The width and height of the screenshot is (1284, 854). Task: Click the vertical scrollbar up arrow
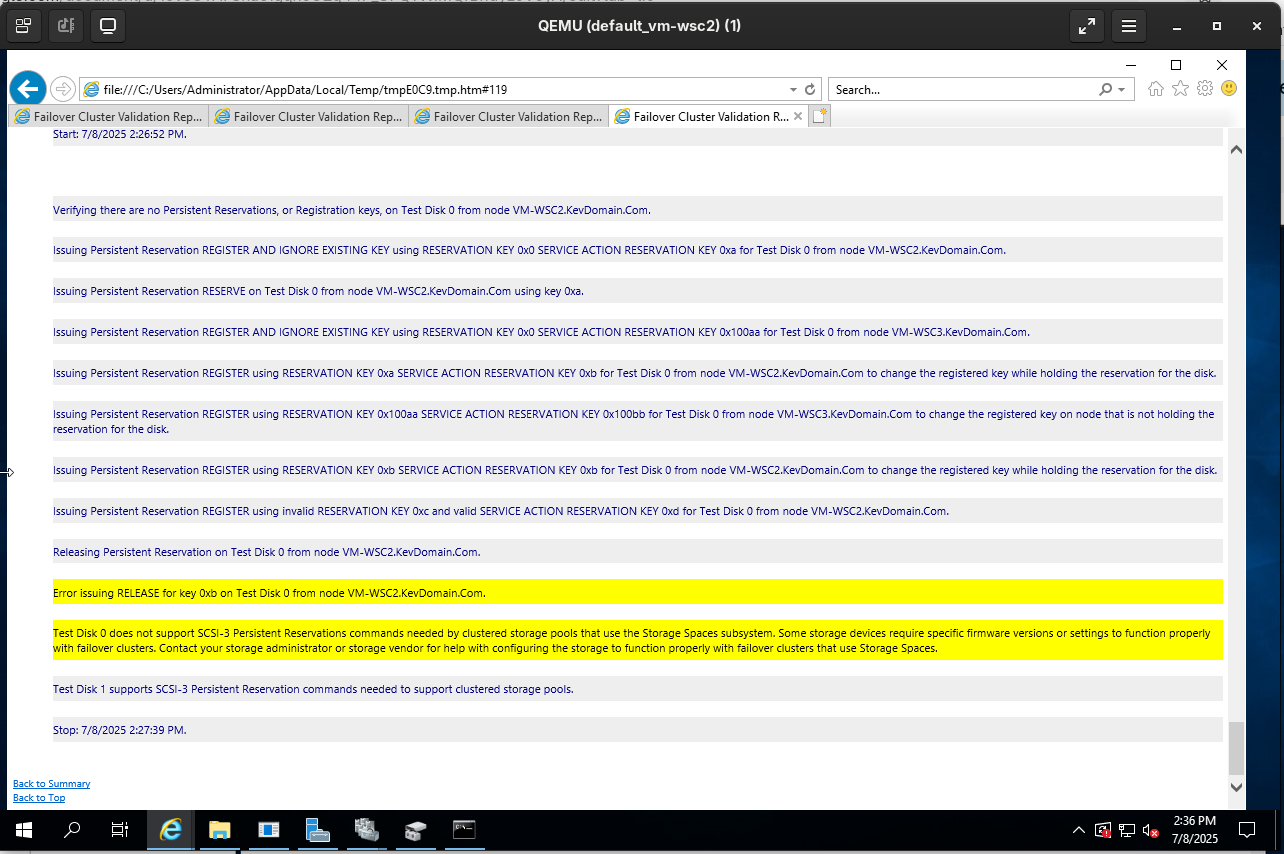[1236, 150]
